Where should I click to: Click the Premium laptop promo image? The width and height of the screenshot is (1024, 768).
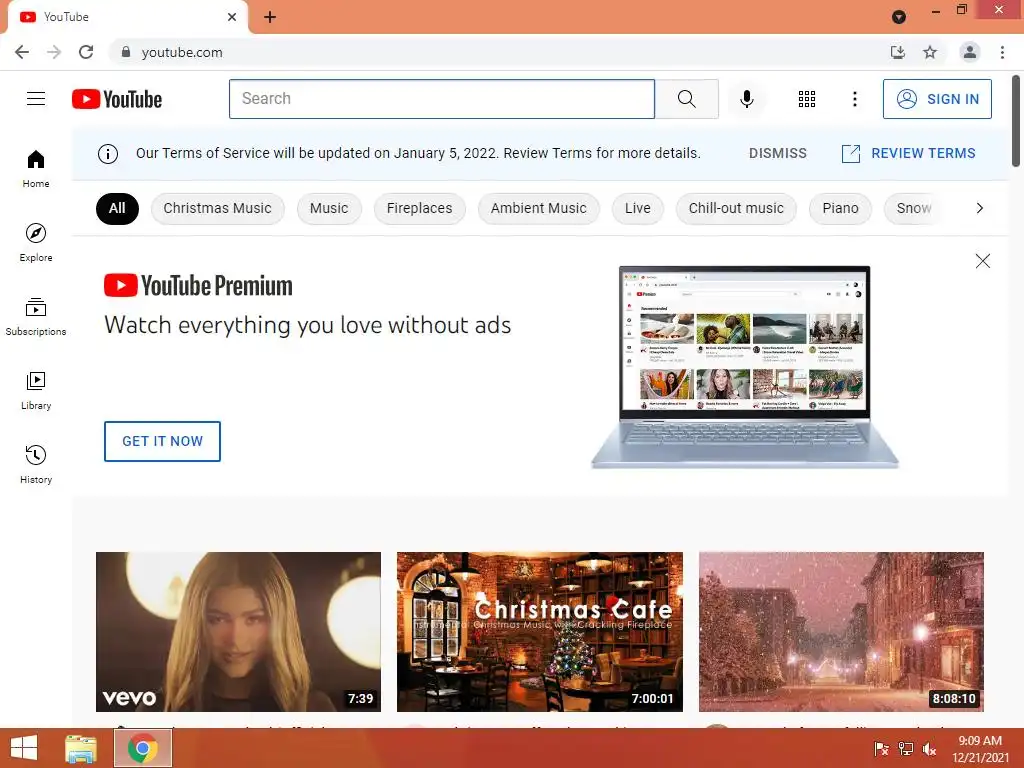[x=744, y=367]
